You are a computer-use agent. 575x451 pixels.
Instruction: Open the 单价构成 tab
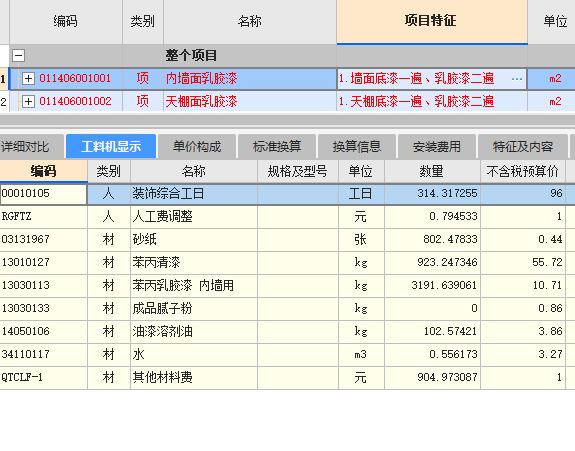(x=197, y=147)
